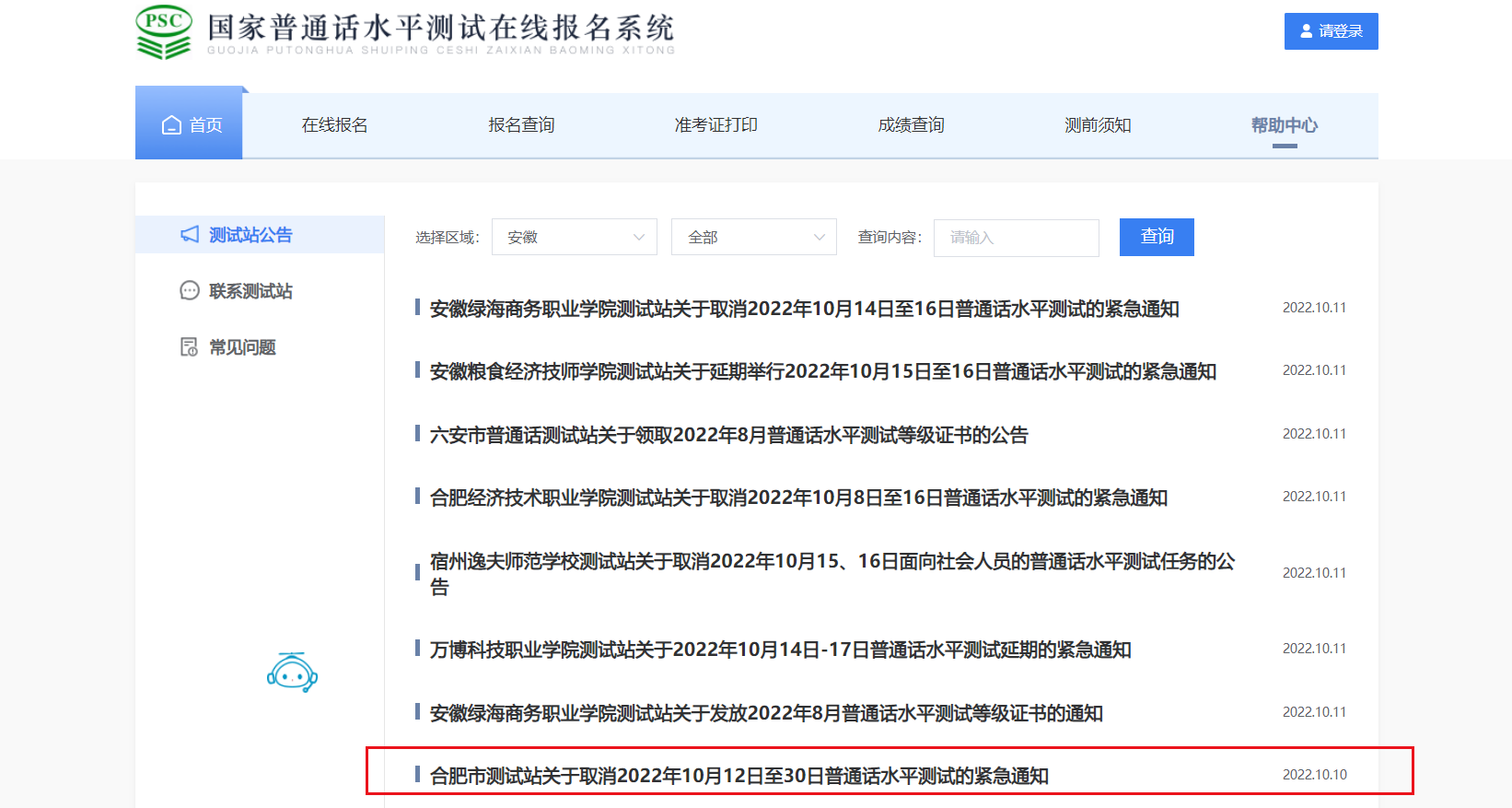This screenshot has height=808, width=1512.
Task: Open 准考证打印 menu item
Action: (716, 125)
